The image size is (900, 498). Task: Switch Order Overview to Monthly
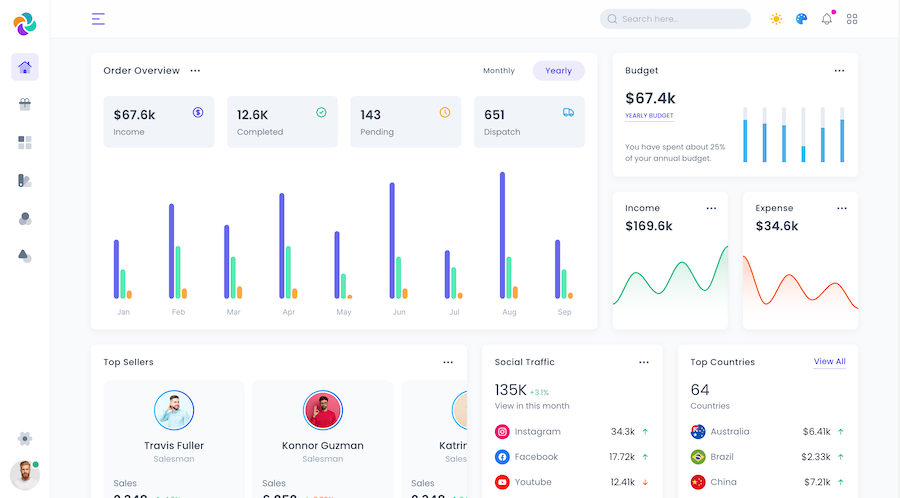click(499, 71)
